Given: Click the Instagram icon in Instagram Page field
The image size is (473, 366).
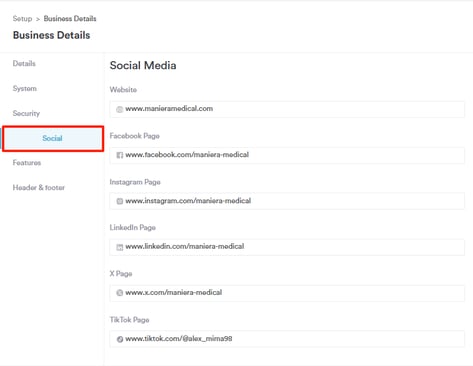Looking at the screenshot, I should [119, 201].
